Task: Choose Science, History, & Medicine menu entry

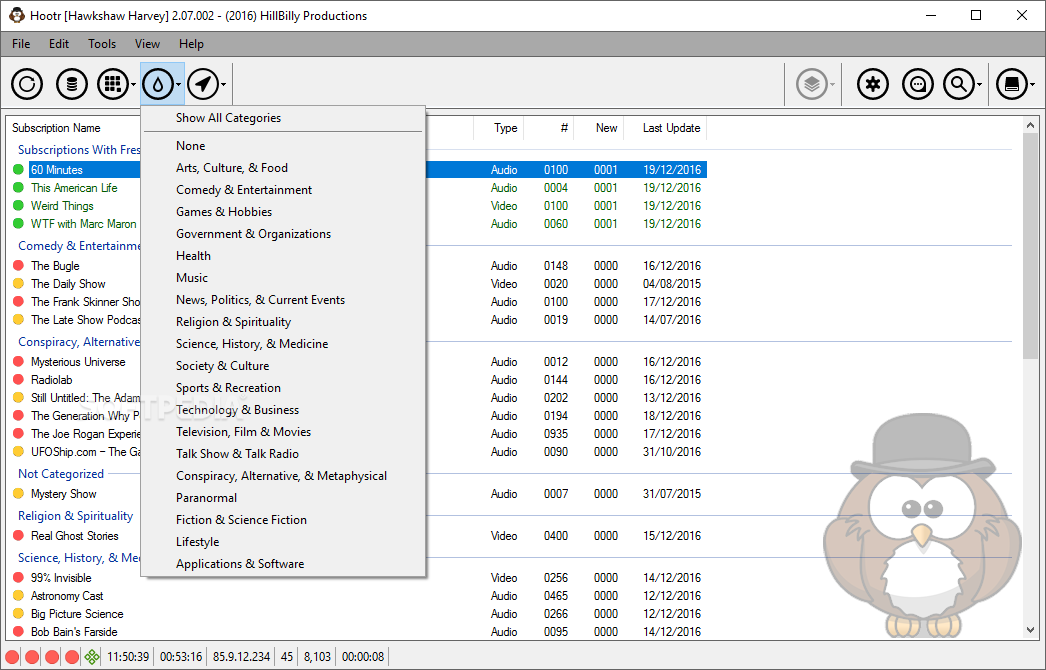Action: 283,344
